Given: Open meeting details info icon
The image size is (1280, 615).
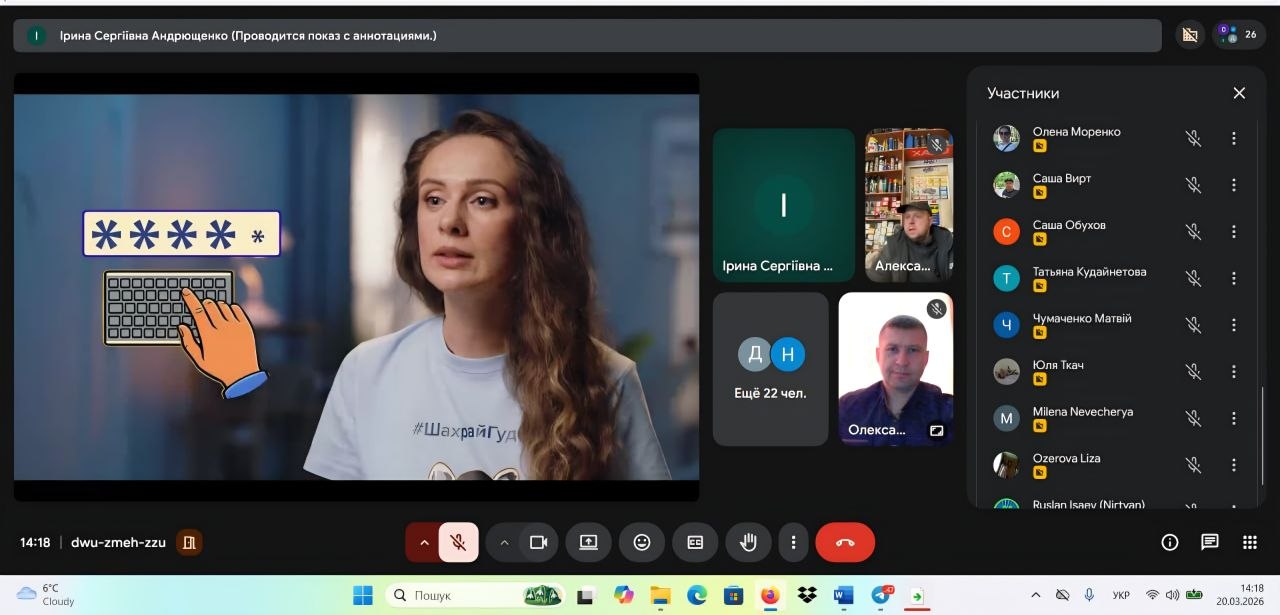Looking at the screenshot, I should tap(1169, 542).
